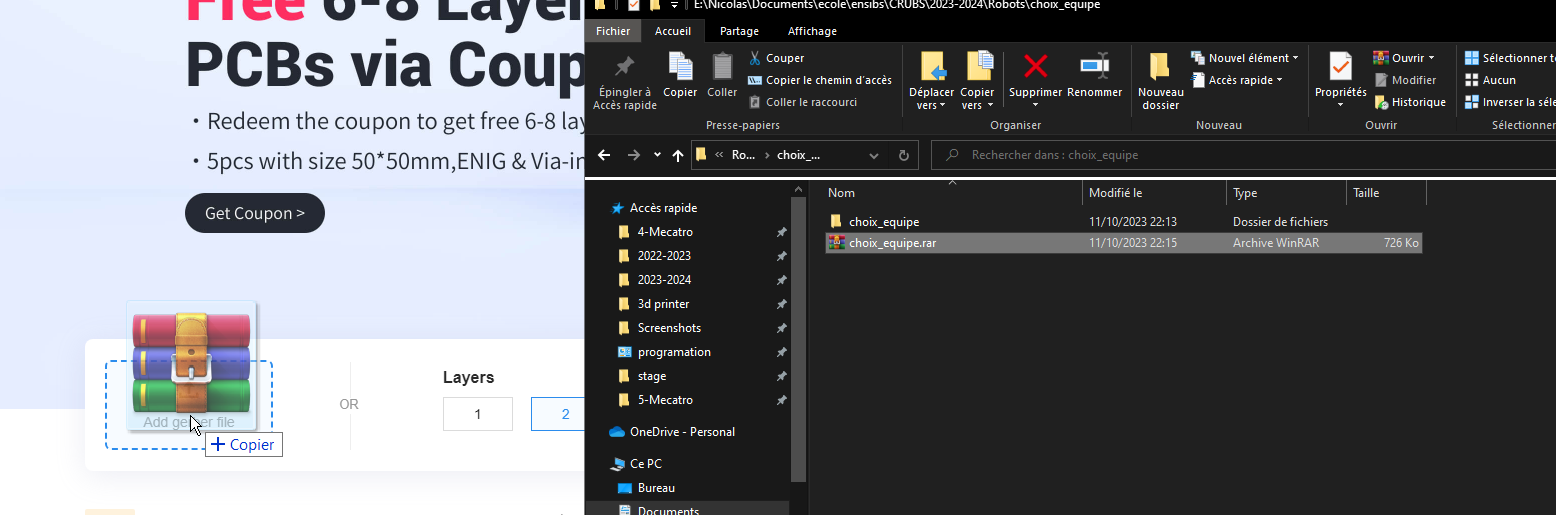Screen dimensions: 1556x515
Task: Click Couper scissors command
Action: click(x=777, y=58)
